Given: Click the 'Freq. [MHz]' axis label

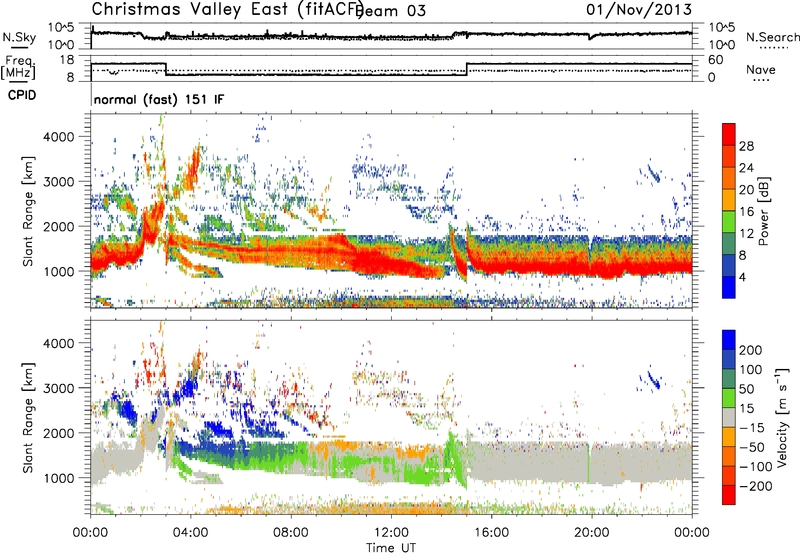Looking at the screenshot, I should (18, 67).
